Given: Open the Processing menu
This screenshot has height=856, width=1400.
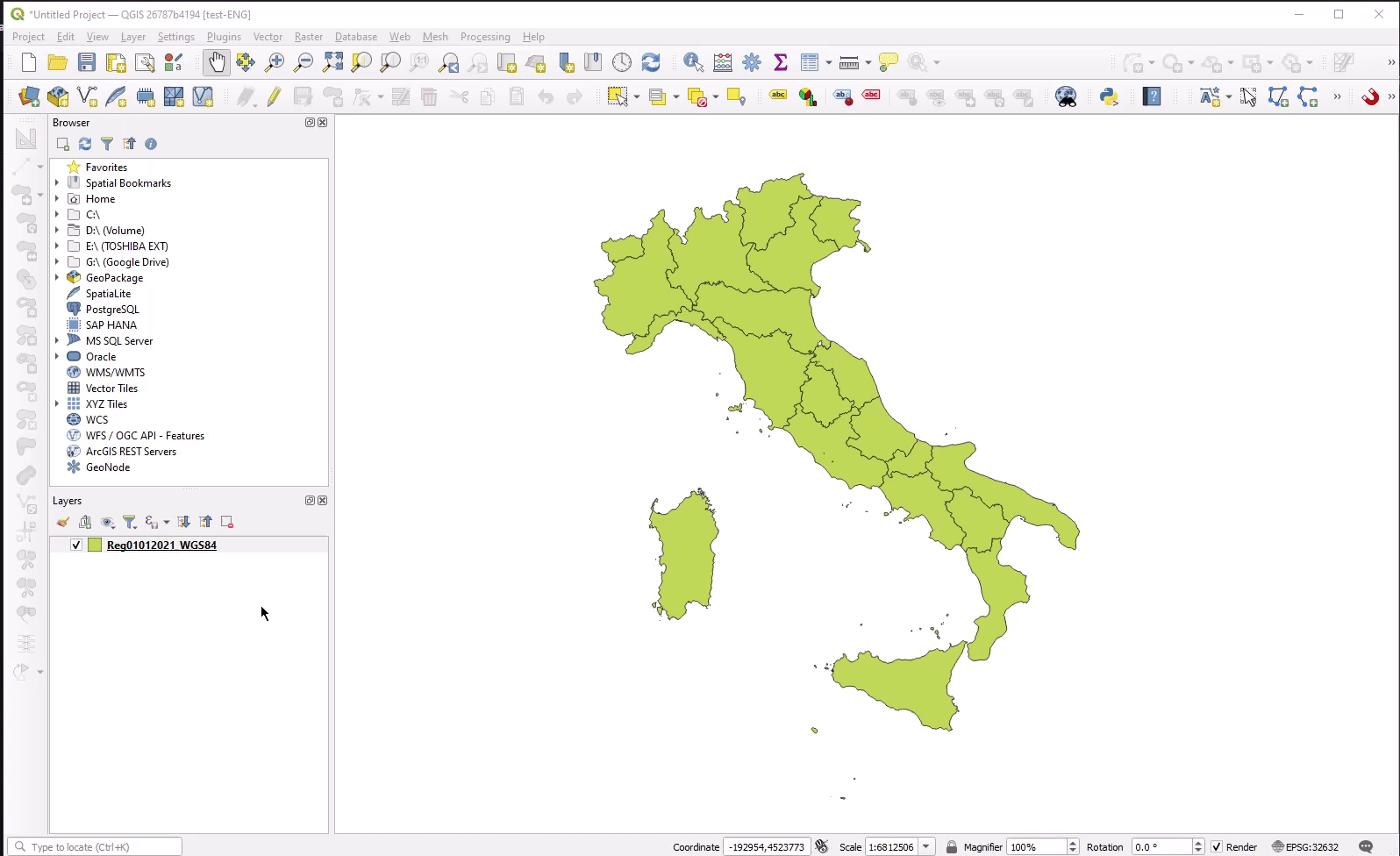Looking at the screenshot, I should (x=484, y=37).
